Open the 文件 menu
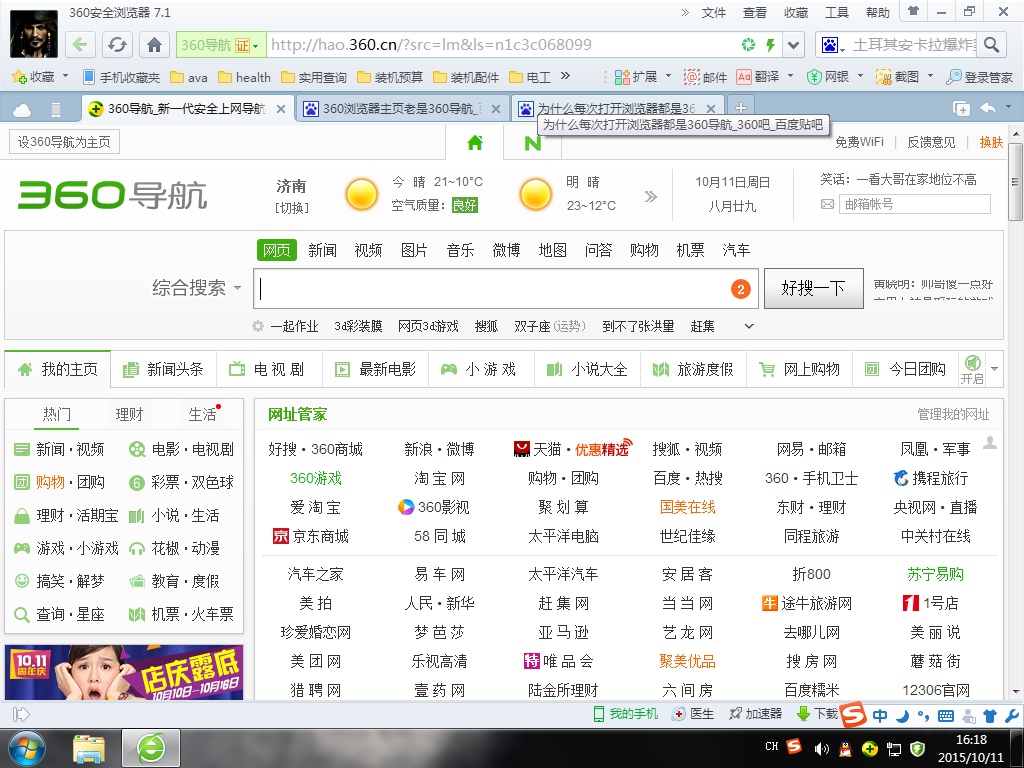Image resolution: width=1024 pixels, height=768 pixels. tap(713, 13)
